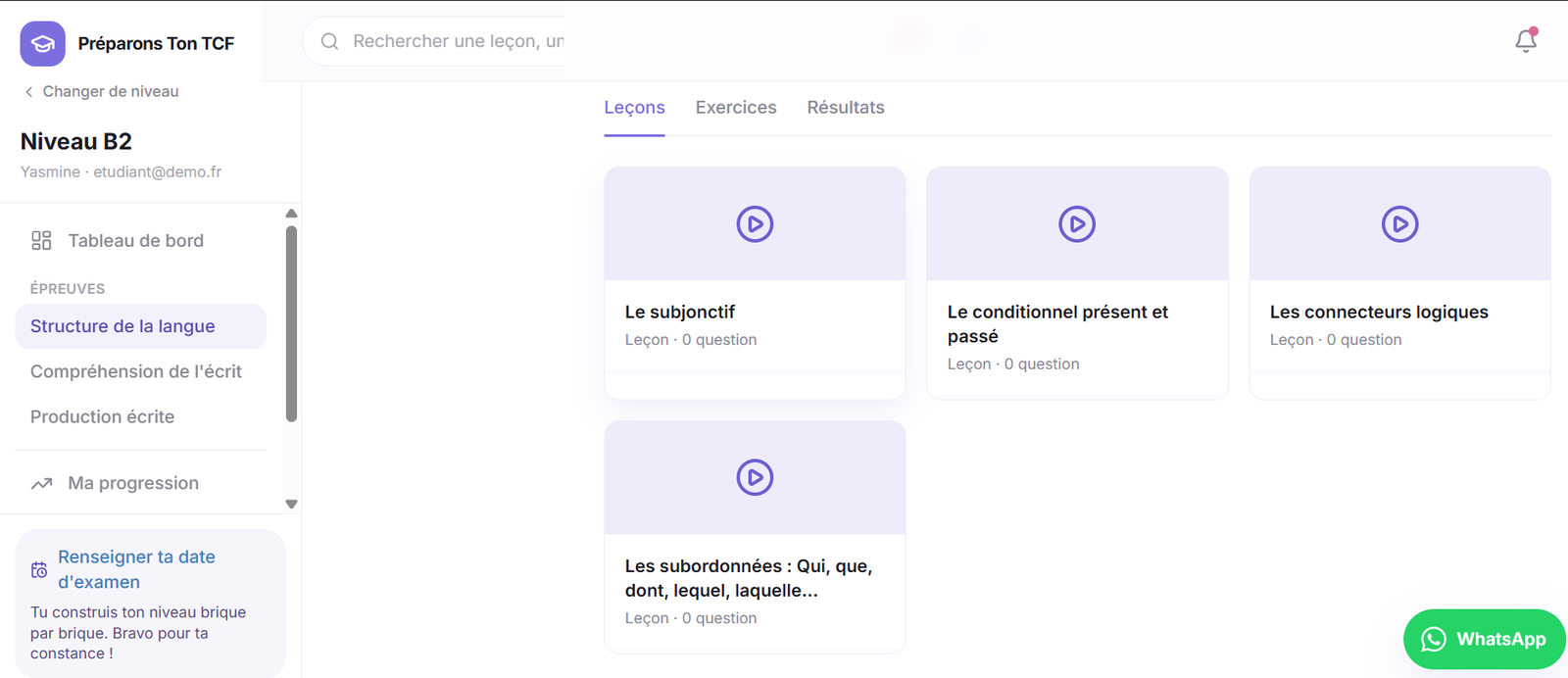Play the Les subordonnées lesson
1568x678 pixels.
(x=755, y=478)
